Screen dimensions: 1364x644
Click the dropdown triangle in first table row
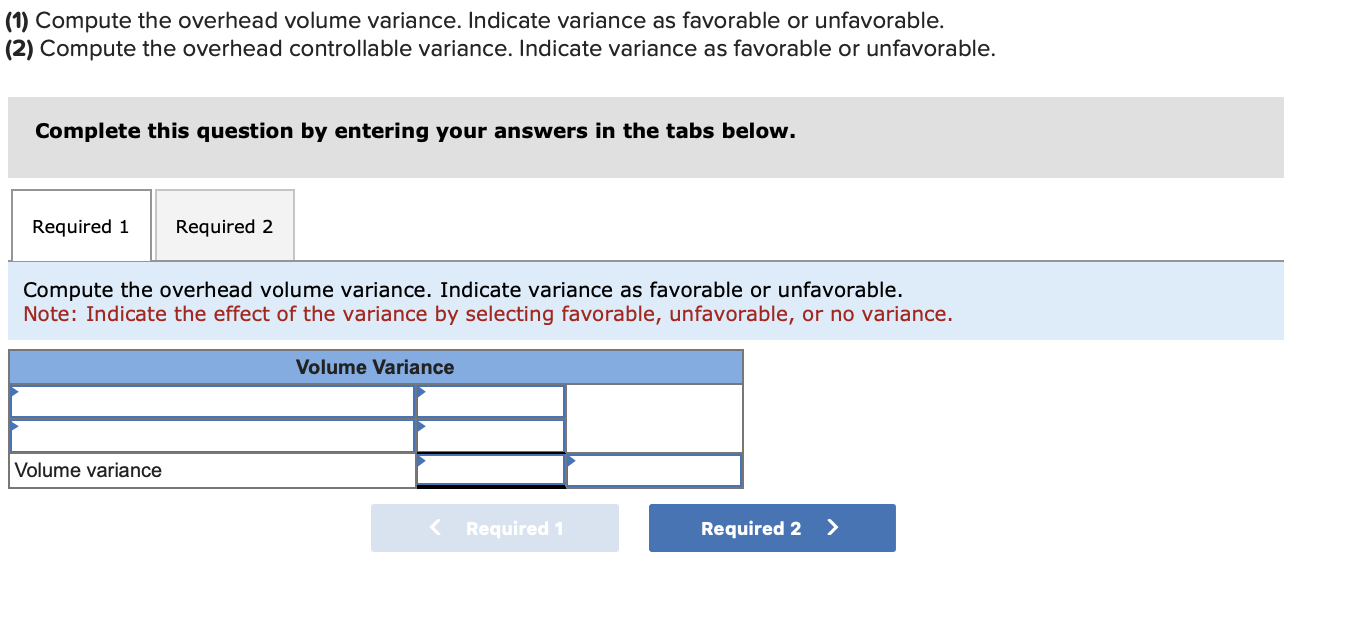[x=13, y=391]
